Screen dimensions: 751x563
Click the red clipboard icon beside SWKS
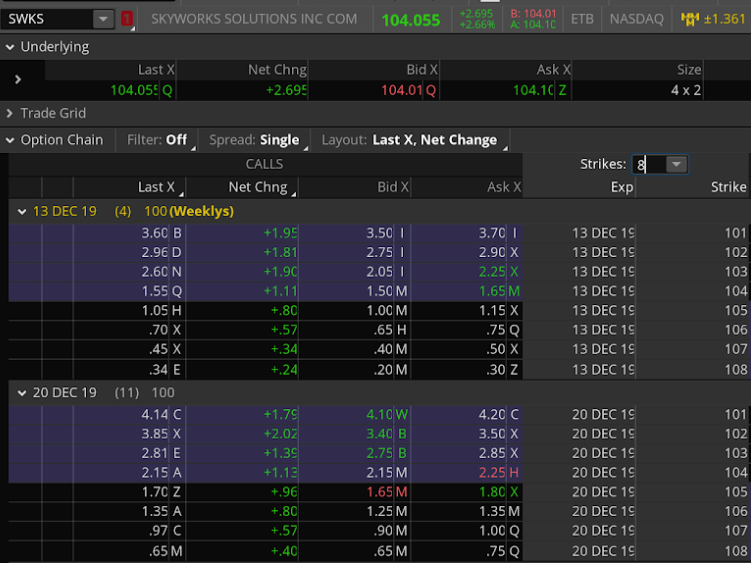127,19
